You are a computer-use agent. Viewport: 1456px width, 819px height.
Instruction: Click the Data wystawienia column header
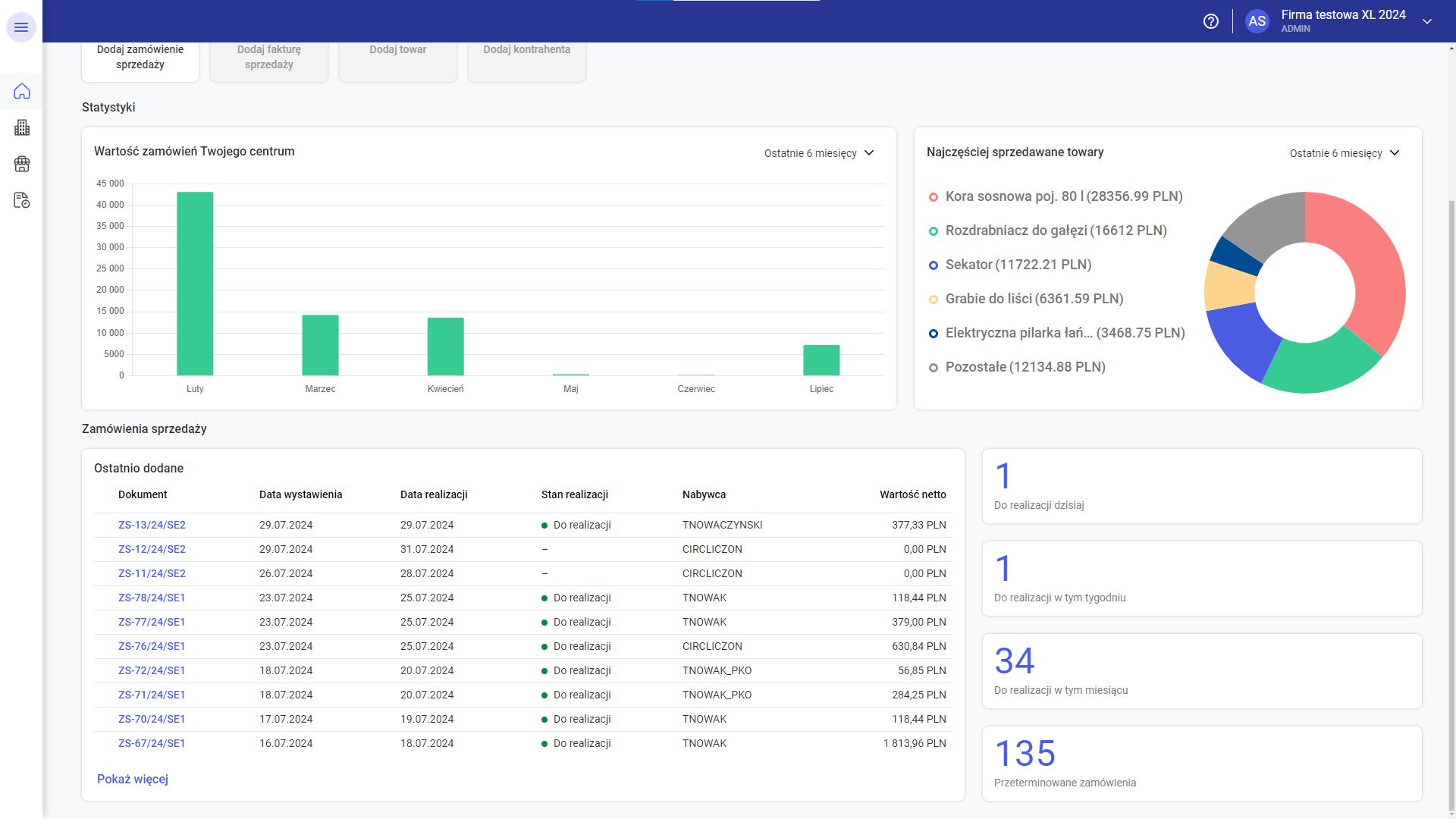tap(300, 494)
